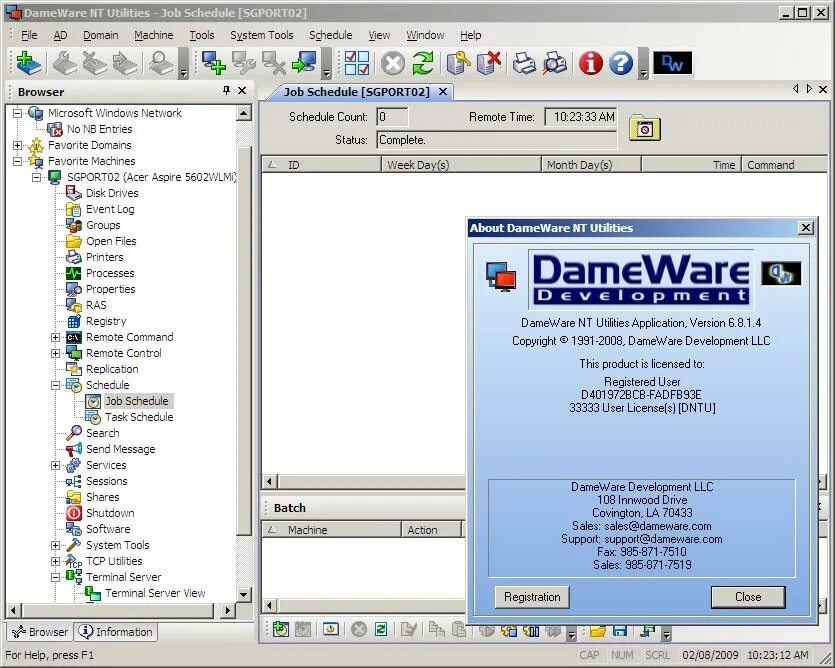This screenshot has width=835, height=668.
Task: Click the green Refresh arrows toolbar icon
Action: (423, 63)
